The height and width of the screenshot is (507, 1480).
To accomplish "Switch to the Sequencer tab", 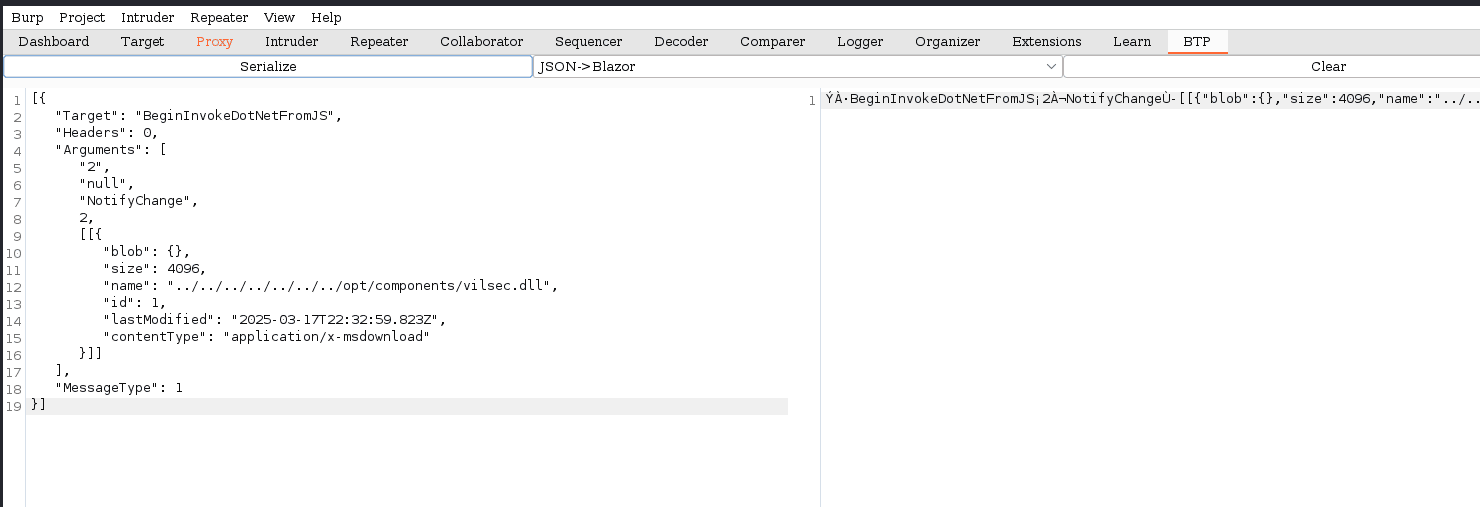I will pyautogui.click(x=589, y=41).
